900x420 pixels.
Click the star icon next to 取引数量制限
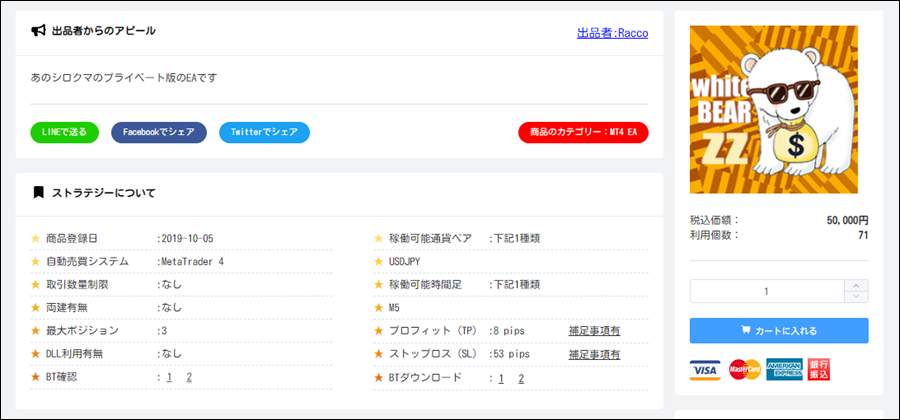(35, 285)
